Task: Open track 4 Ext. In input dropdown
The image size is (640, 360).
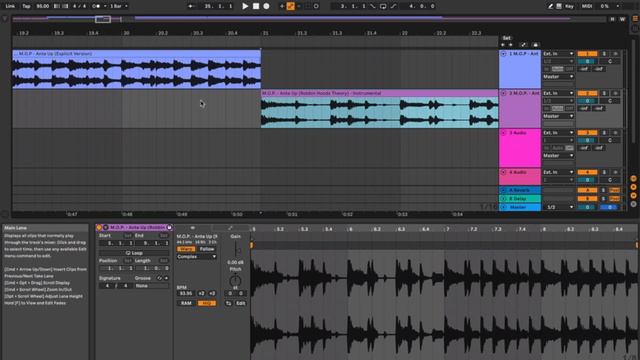Action: click(558, 172)
